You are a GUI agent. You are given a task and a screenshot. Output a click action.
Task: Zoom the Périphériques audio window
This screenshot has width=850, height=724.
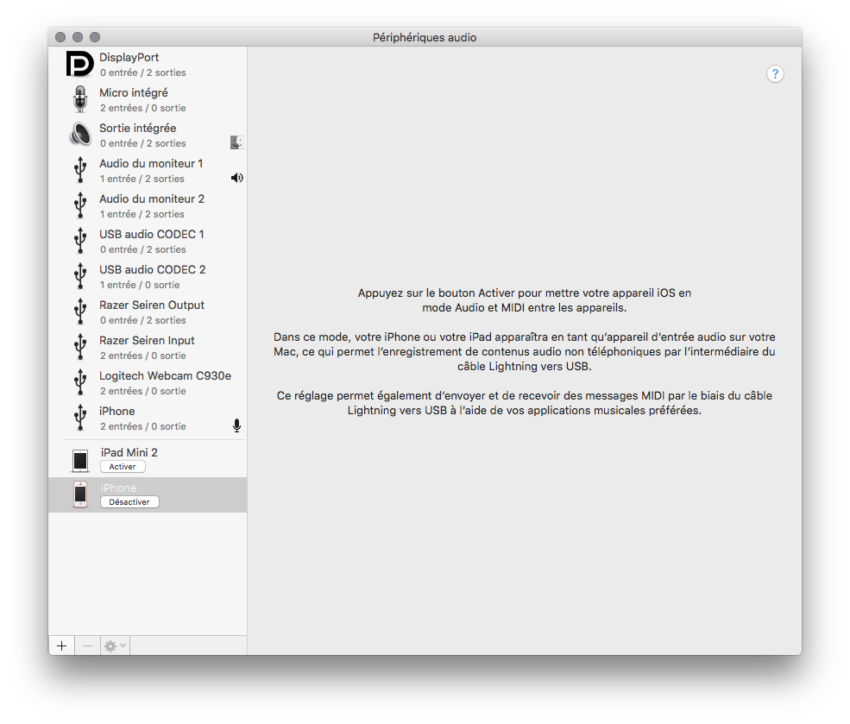(95, 37)
